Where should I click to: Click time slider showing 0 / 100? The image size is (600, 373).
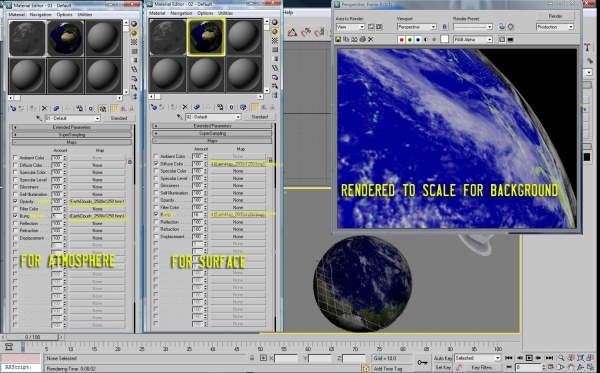point(33,337)
